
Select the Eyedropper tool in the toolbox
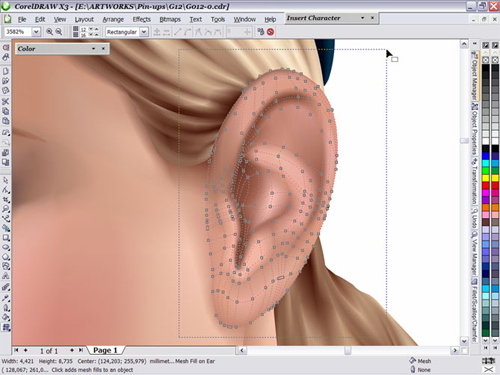pyautogui.click(x=6, y=298)
